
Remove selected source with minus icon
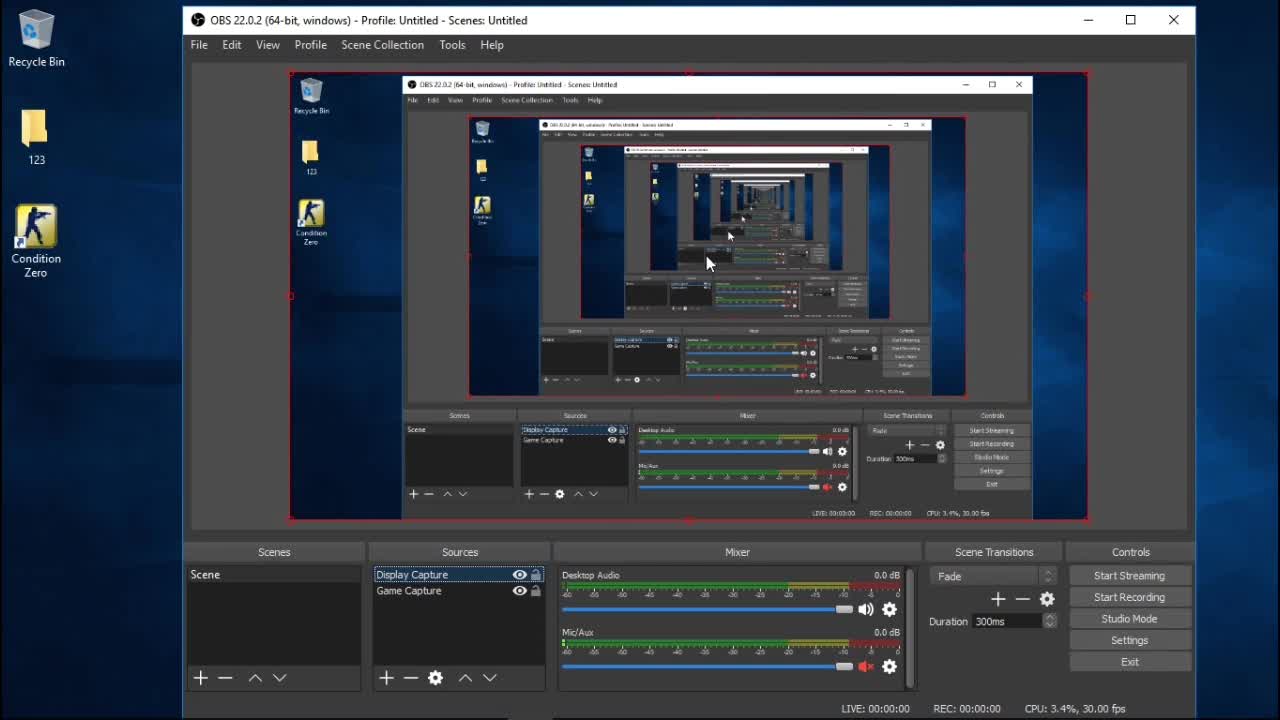(x=411, y=678)
